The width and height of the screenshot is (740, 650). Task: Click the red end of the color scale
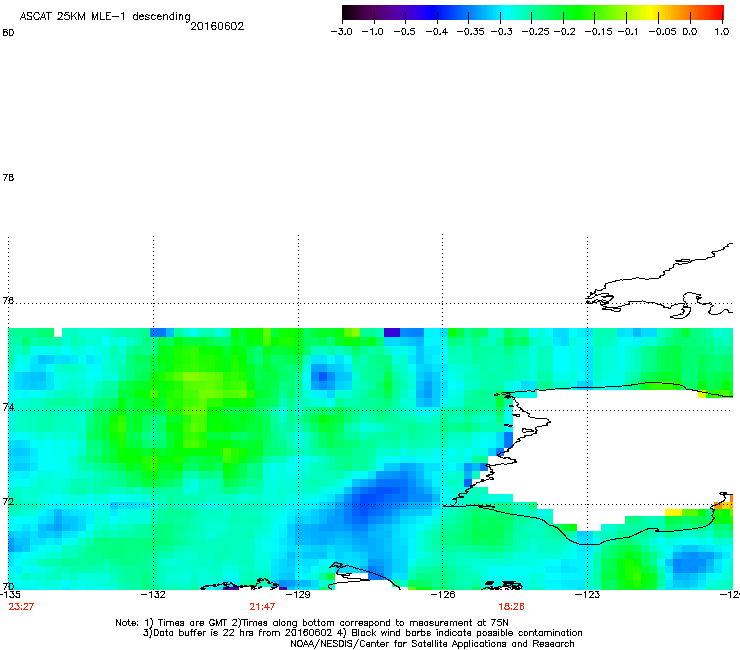pyautogui.click(x=715, y=12)
